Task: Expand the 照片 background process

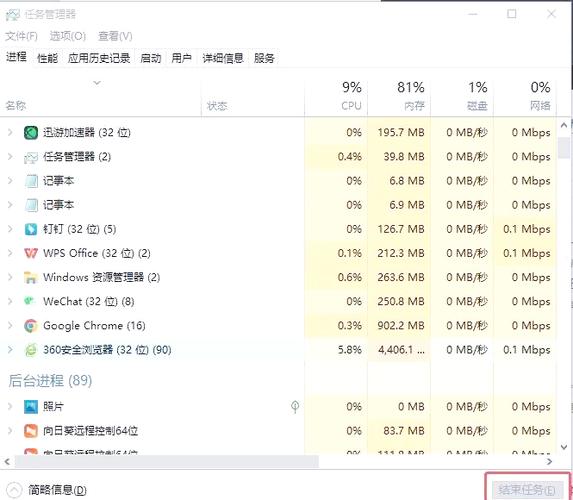Action: [10, 406]
